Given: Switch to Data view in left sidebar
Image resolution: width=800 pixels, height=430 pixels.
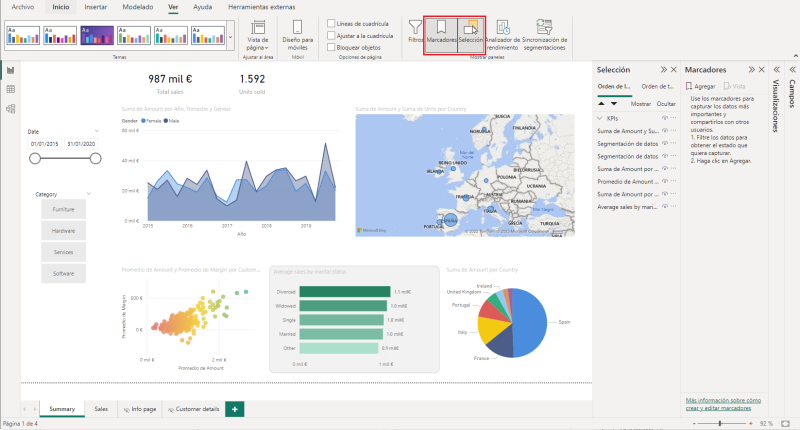Looking at the screenshot, I should point(10,89).
